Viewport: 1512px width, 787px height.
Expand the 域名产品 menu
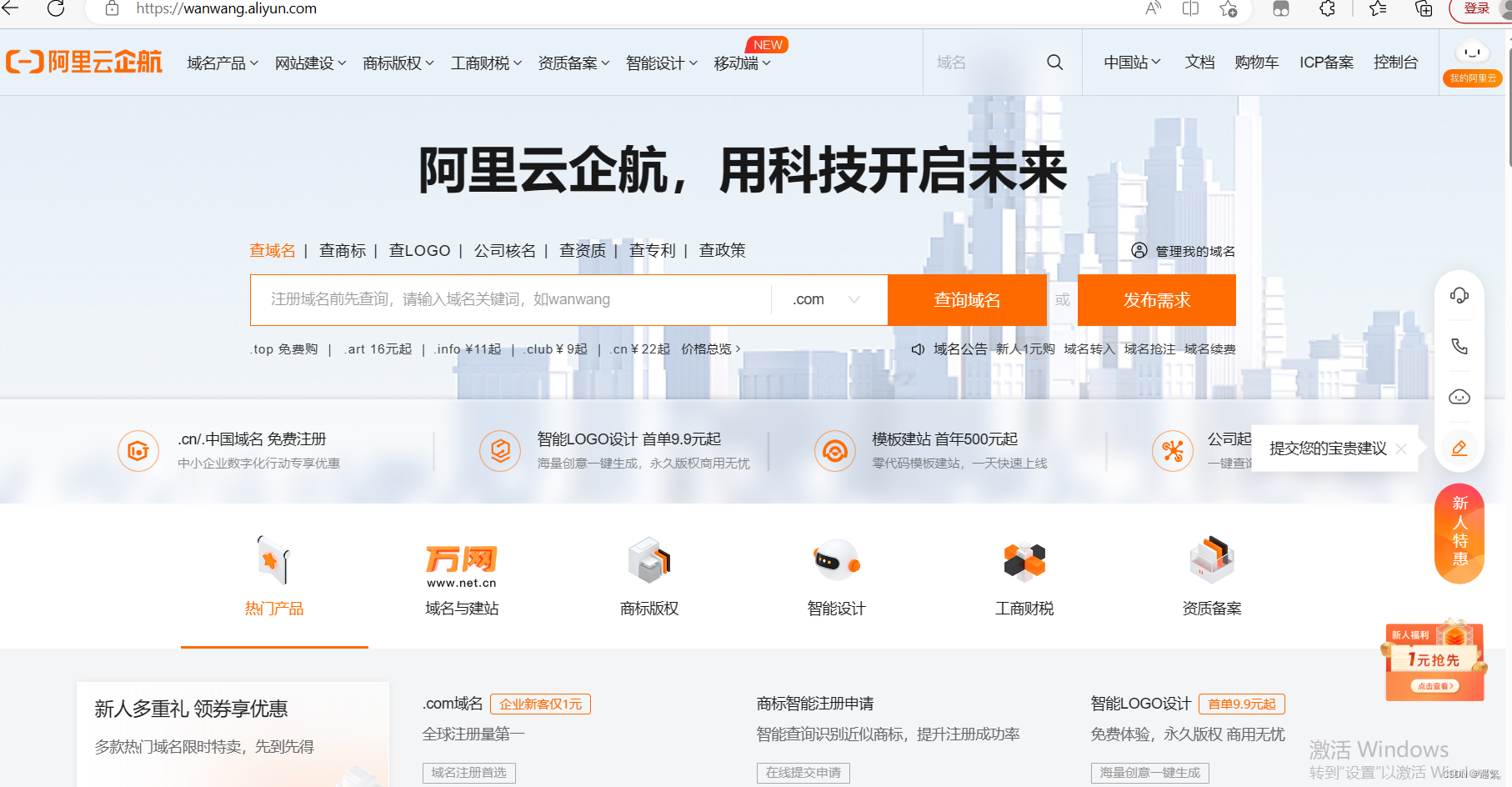point(223,63)
